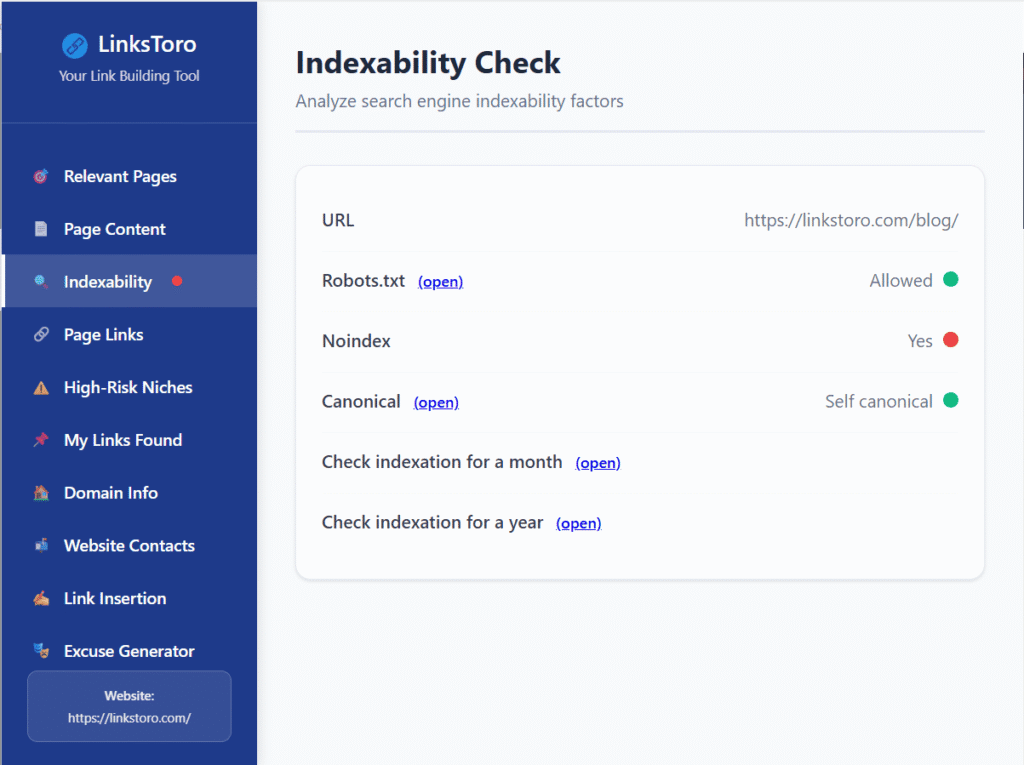This screenshot has height=765, width=1024.
Task: Click the red Noindex status dot
Action: click(950, 340)
